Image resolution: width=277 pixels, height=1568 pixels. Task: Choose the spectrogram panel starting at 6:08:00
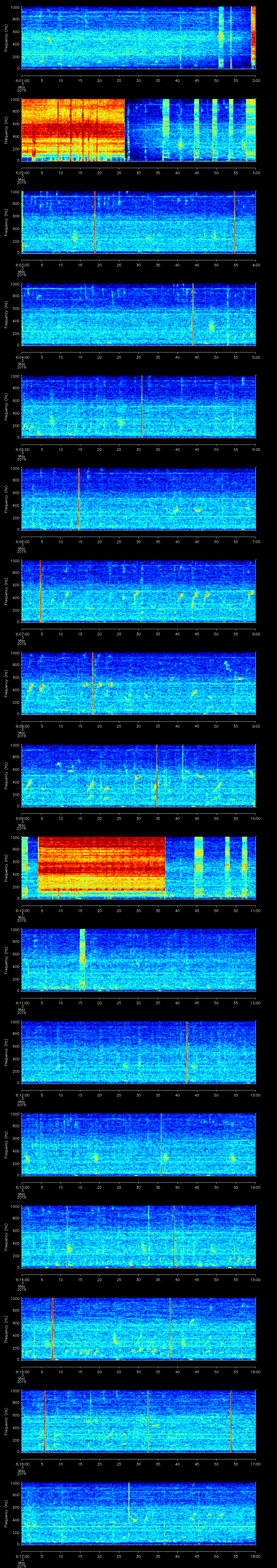coord(139,683)
